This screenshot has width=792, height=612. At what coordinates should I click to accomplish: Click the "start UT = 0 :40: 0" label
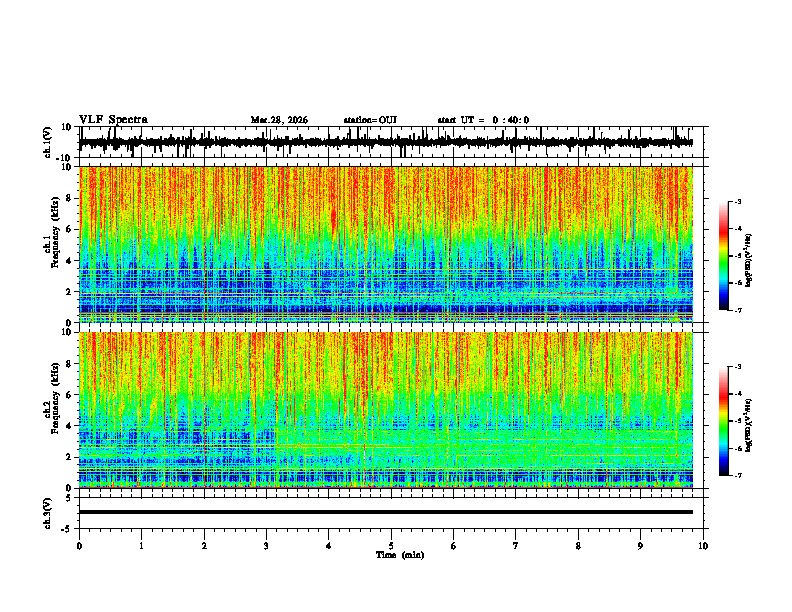pos(483,120)
